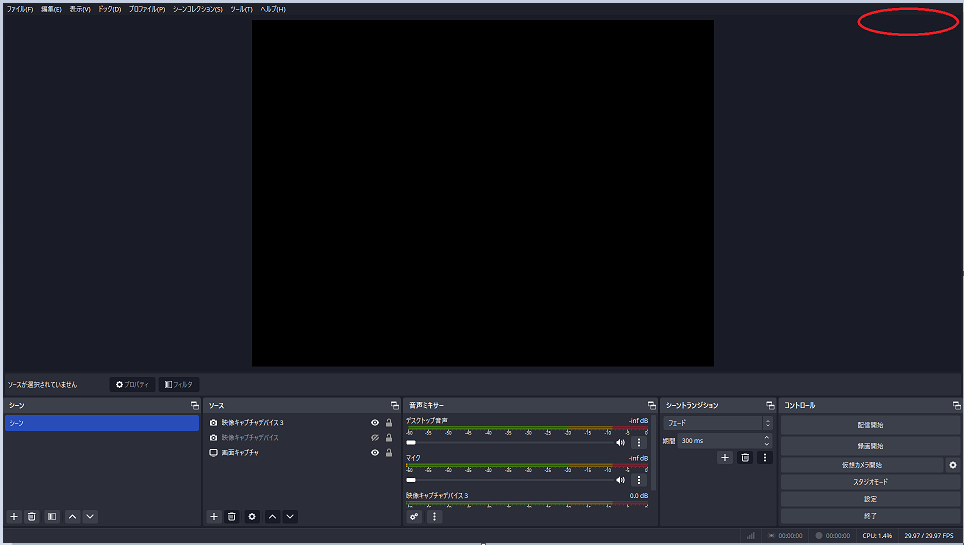Image resolution: width=964 pixels, height=545 pixels.
Task: Open virtual camera settings gear
Action: pyautogui.click(x=953, y=465)
